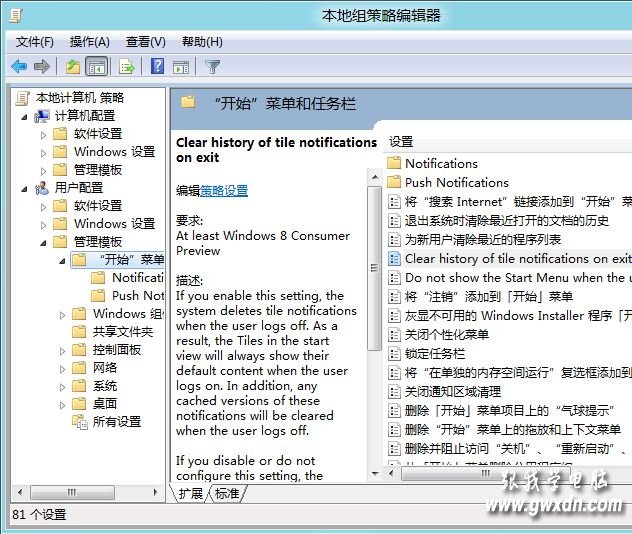
Task: Select 为新用户清除最近的程序列表 setting
Action: (x=483, y=239)
